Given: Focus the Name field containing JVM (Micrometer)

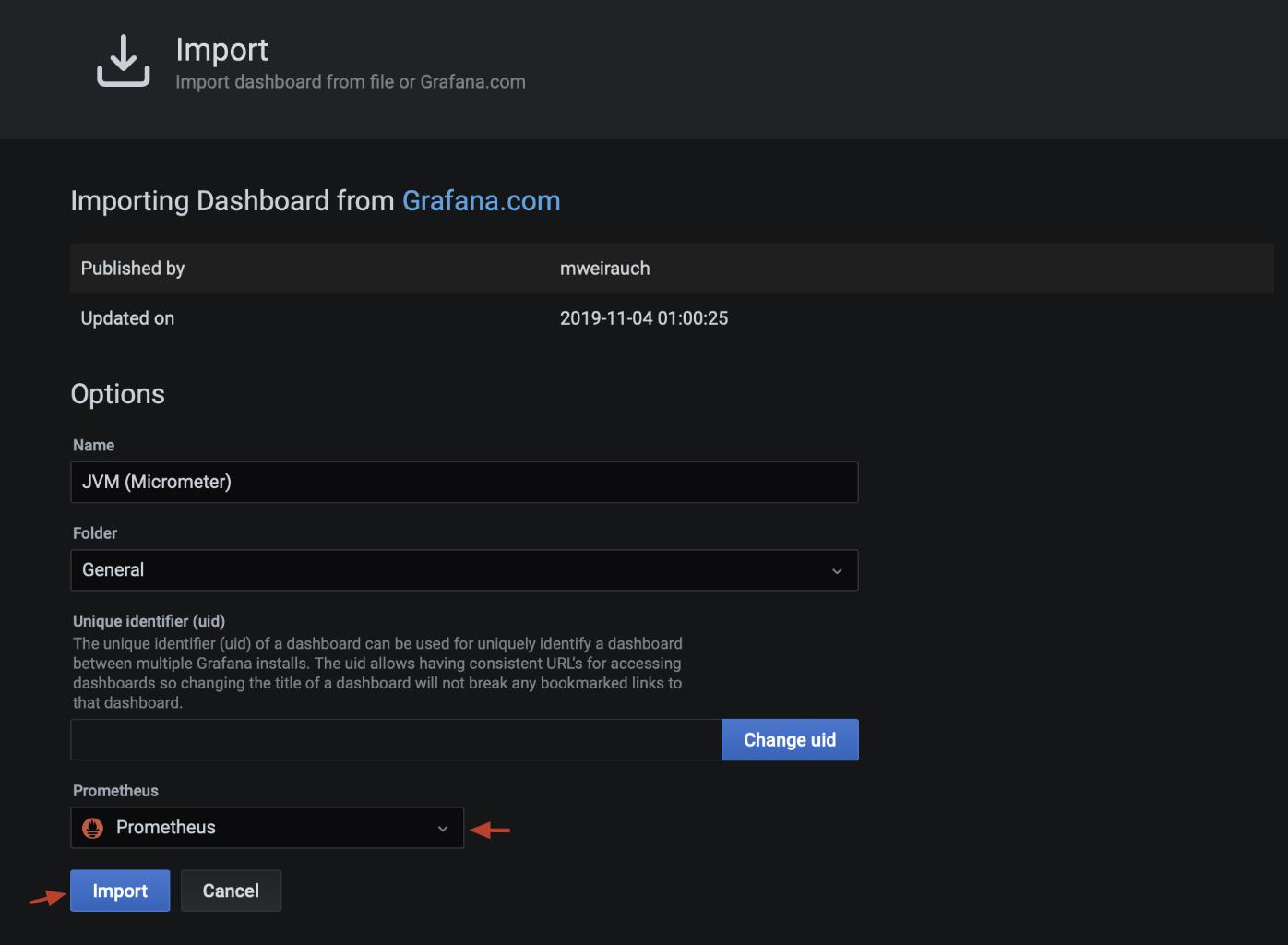Looking at the screenshot, I should point(464,482).
